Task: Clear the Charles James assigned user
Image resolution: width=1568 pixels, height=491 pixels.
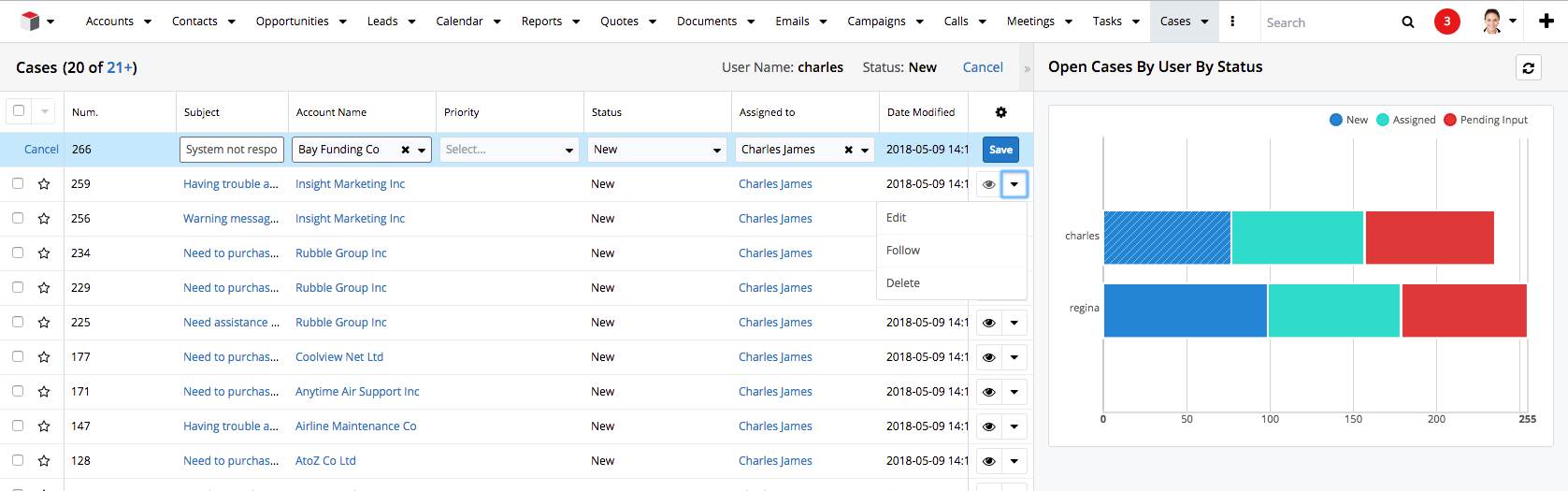Action: point(848,150)
